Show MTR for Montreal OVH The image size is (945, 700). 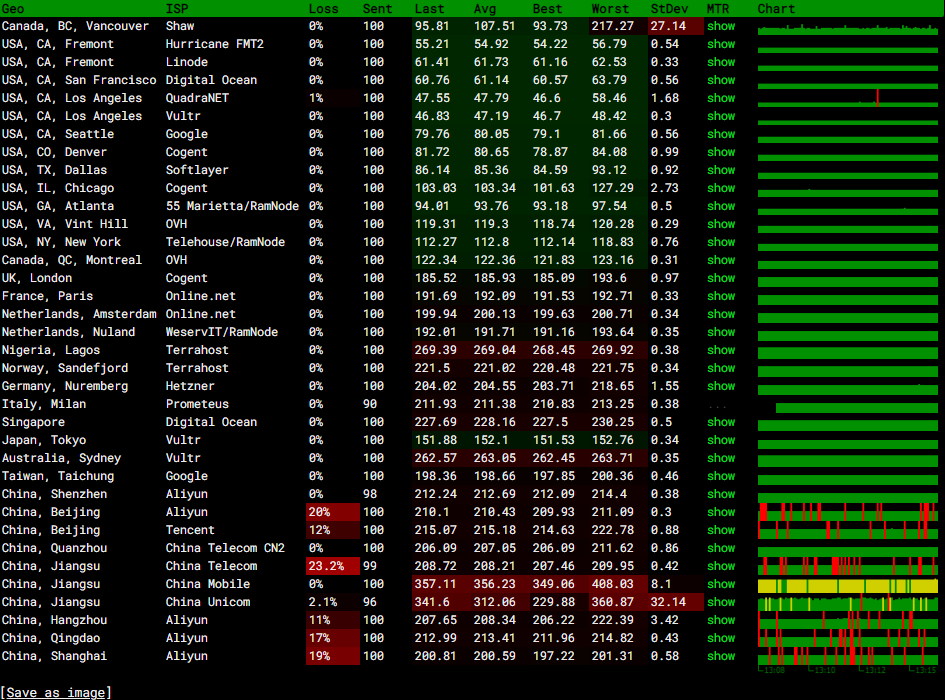(721, 260)
